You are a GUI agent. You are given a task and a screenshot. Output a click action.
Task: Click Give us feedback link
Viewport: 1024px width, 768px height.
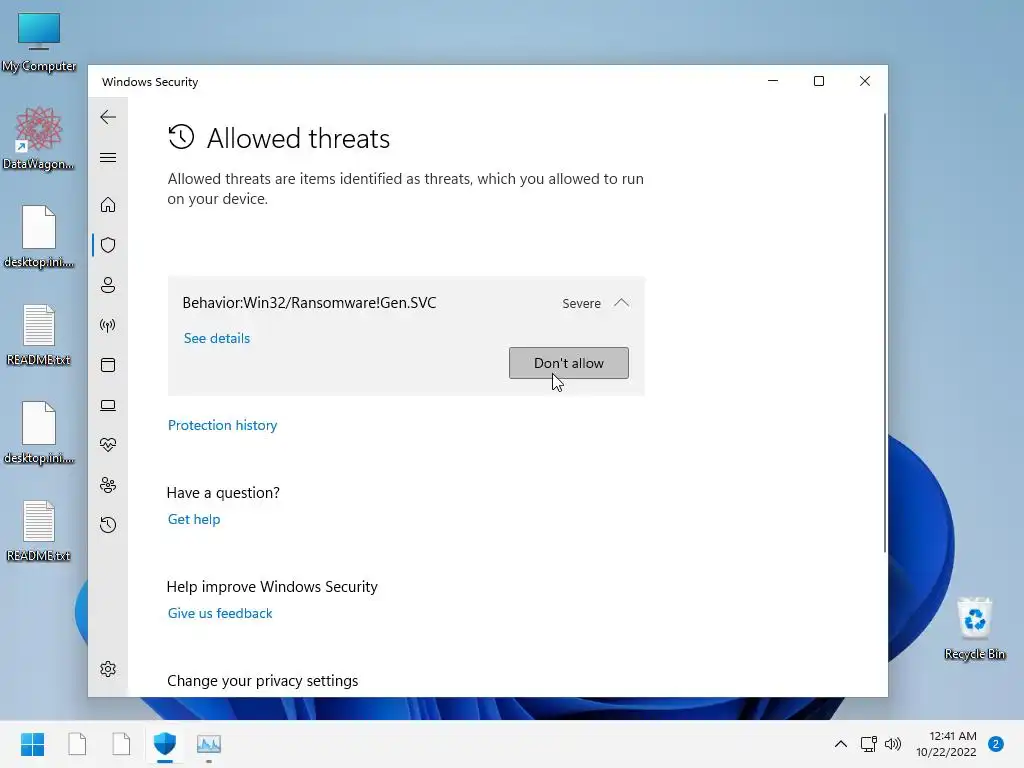[x=220, y=613]
